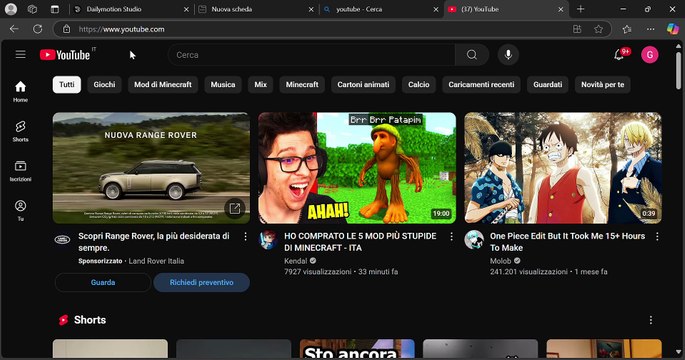Select the Tutti filter chip
The width and height of the screenshot is (685, 360).
(67, 84)
